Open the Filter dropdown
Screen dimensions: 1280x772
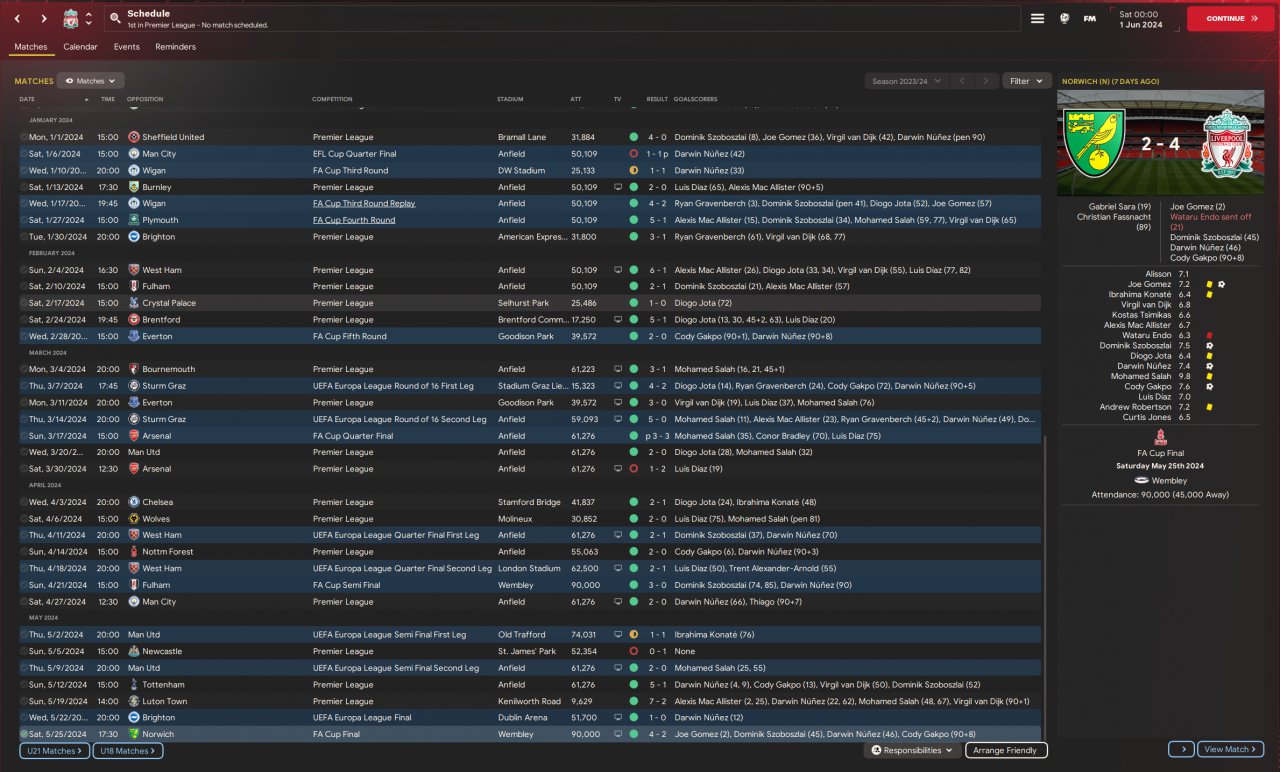(x=1027, y=81)
